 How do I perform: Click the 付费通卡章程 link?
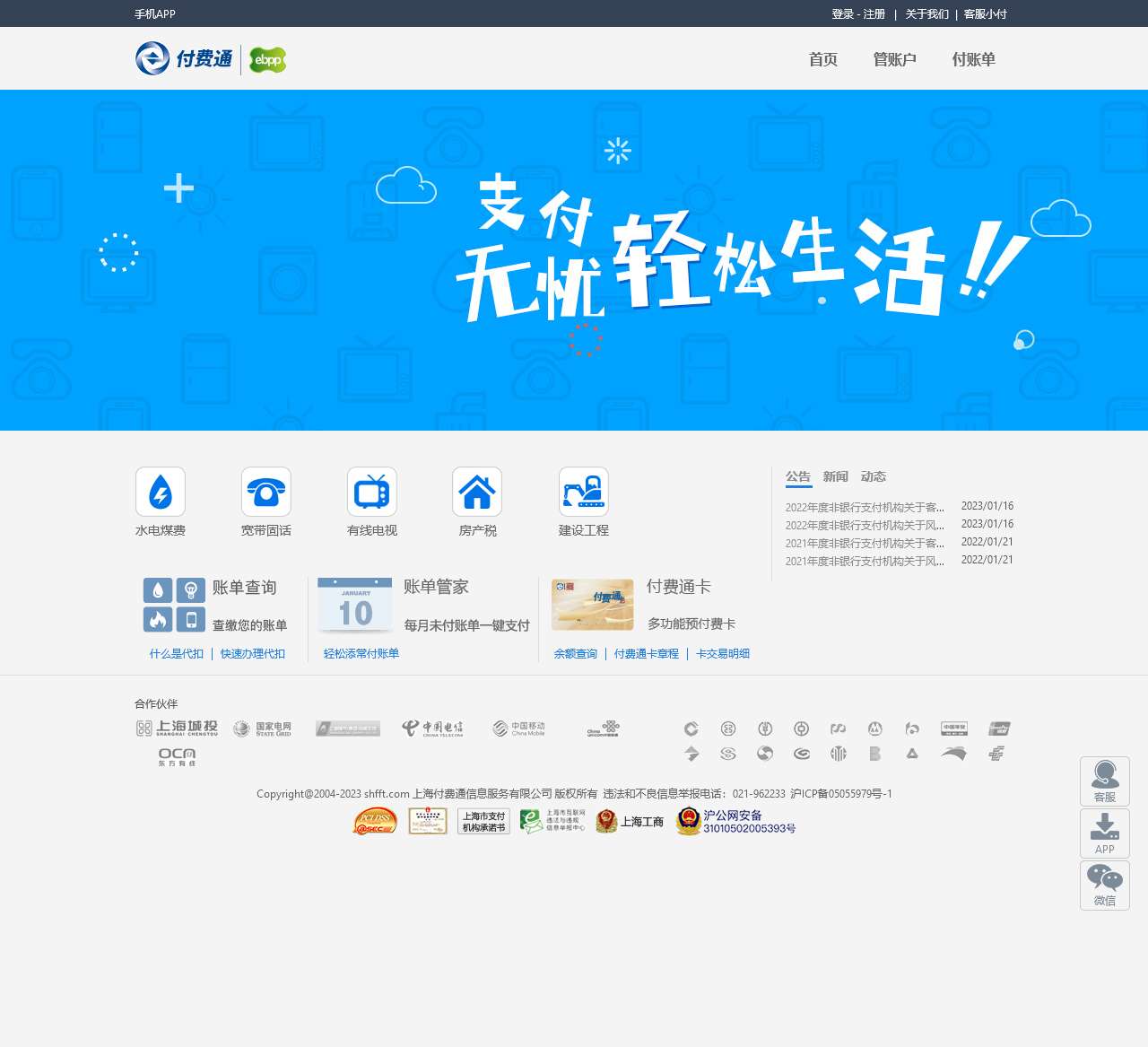647,653
